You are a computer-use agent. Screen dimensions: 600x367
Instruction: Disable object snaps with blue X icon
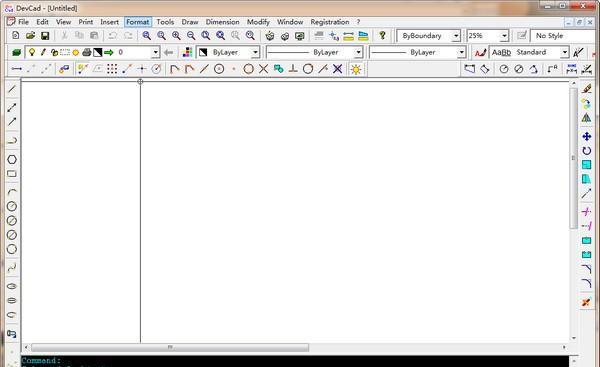(337, 69)
